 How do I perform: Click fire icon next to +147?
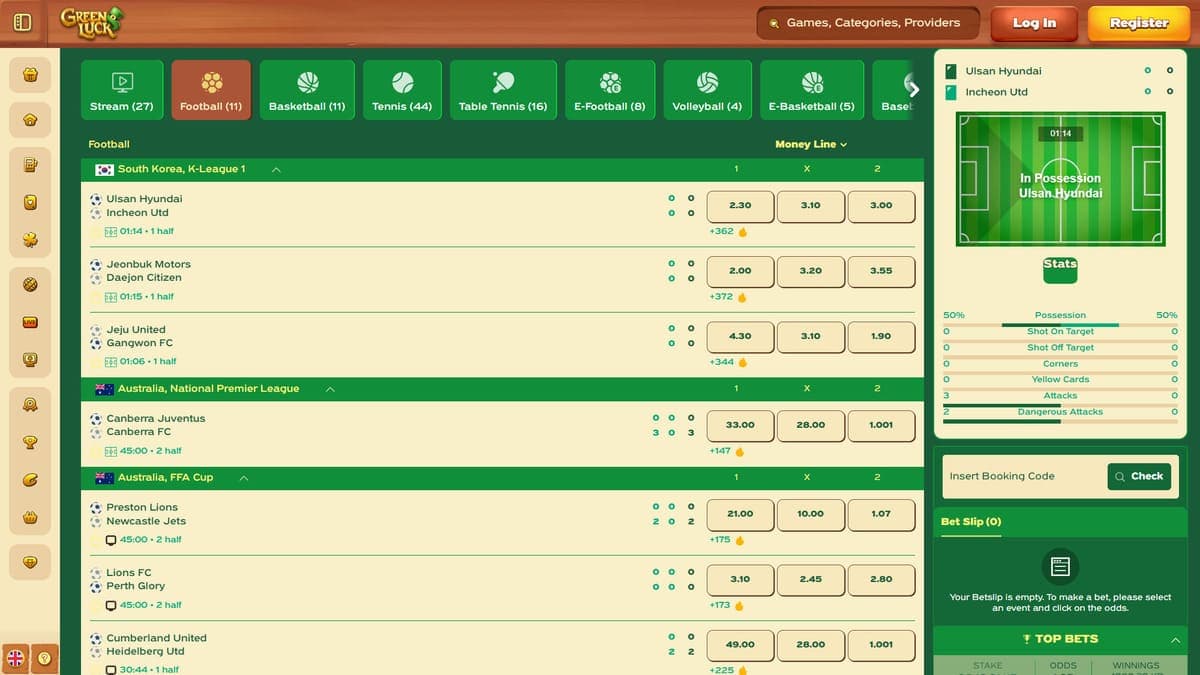click(741, 451)
